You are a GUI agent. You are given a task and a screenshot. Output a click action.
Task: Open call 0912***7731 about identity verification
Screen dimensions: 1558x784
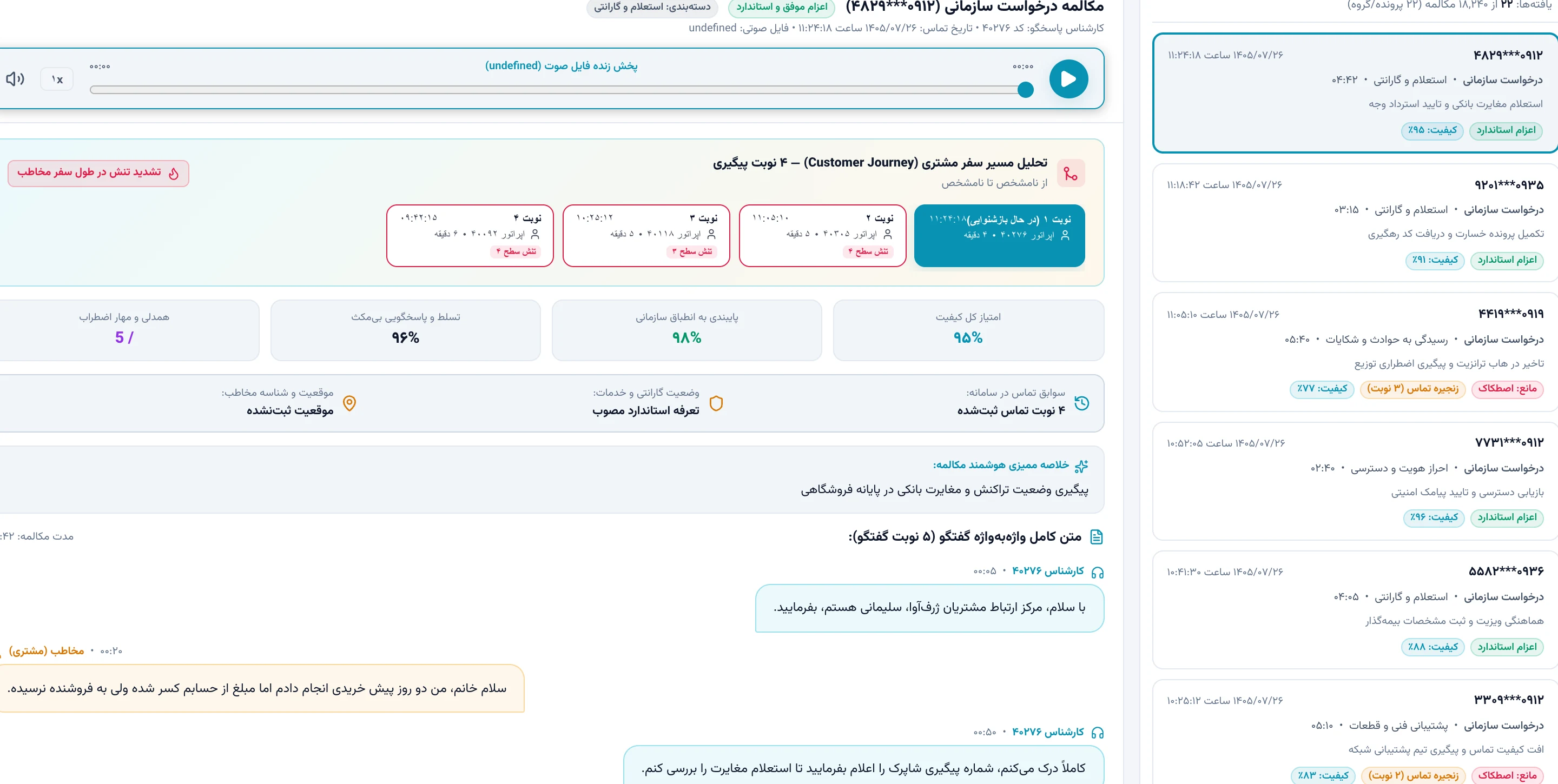(1355, 481)
